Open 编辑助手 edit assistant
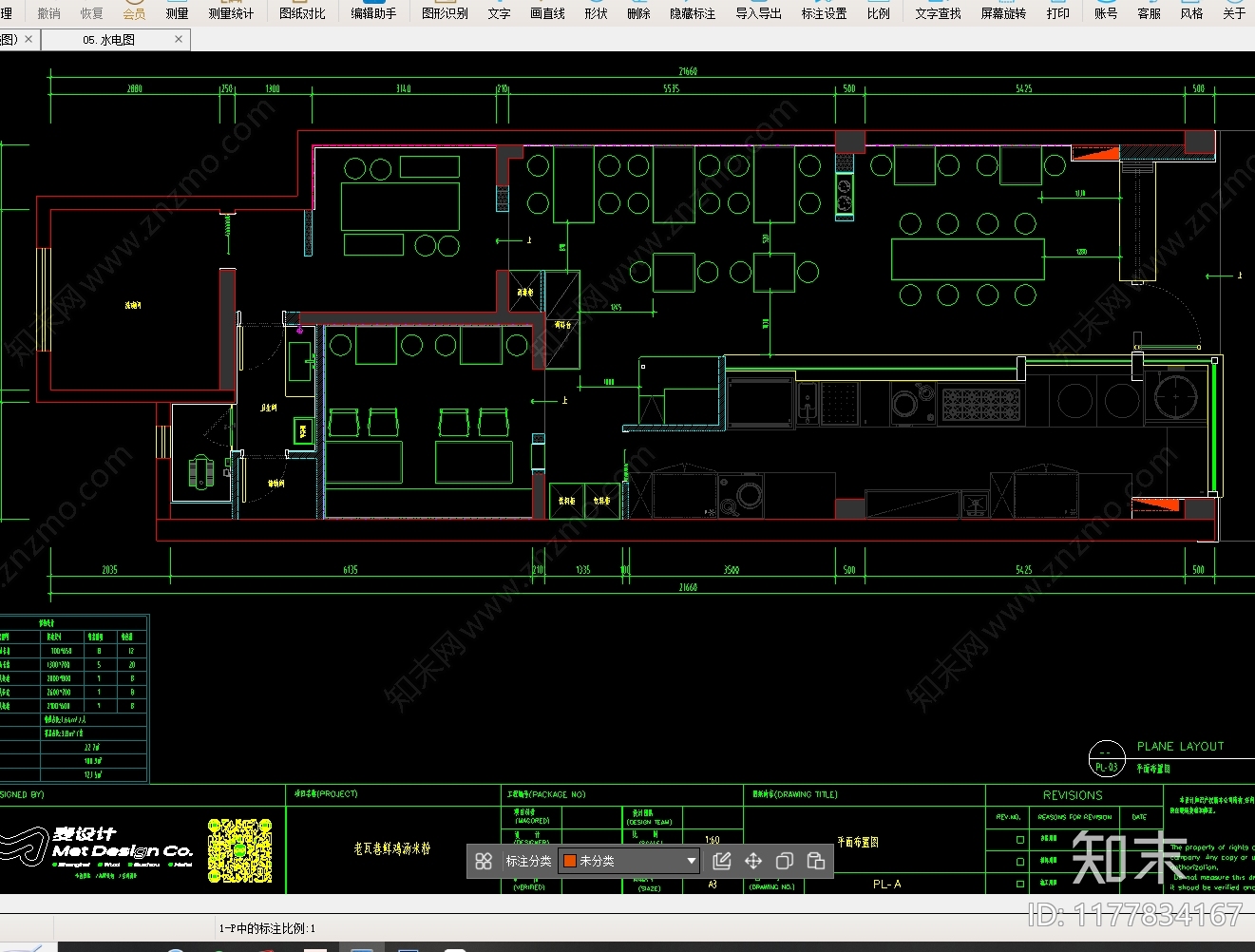The width and height of the screenshot is (1255, 952). (373, 13)
